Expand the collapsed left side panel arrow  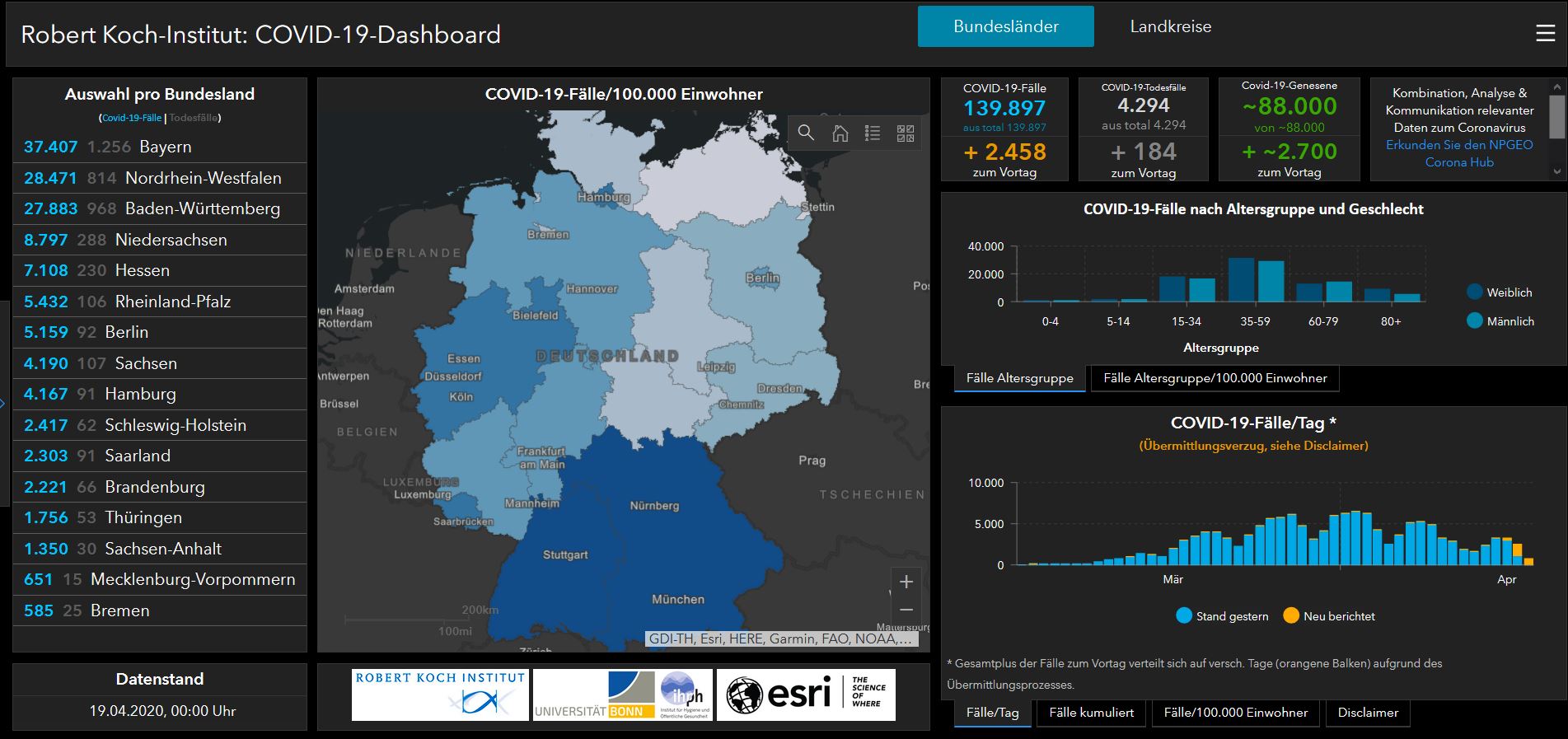[3, 403]
